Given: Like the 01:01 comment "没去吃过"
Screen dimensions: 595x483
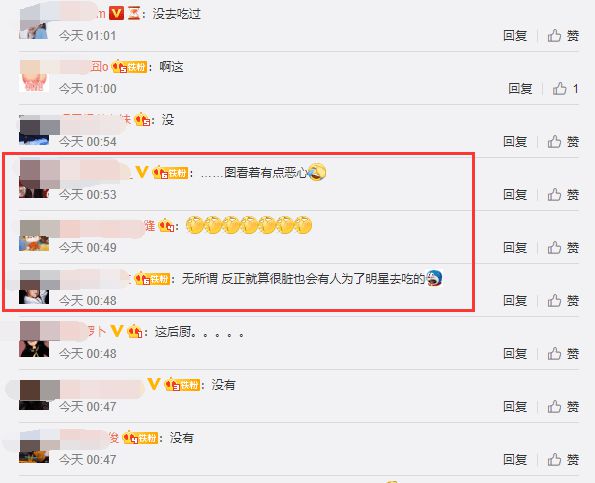Looking at the screenshot, I should pyautogui.click(x=563, y=36).
